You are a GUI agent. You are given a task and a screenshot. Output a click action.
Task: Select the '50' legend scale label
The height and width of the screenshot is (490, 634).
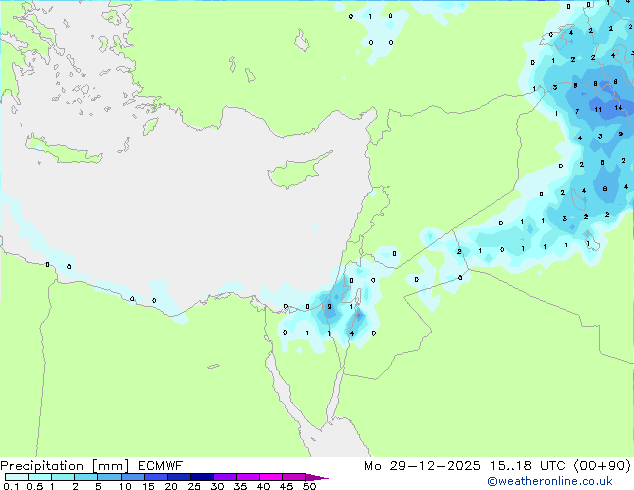310,486
